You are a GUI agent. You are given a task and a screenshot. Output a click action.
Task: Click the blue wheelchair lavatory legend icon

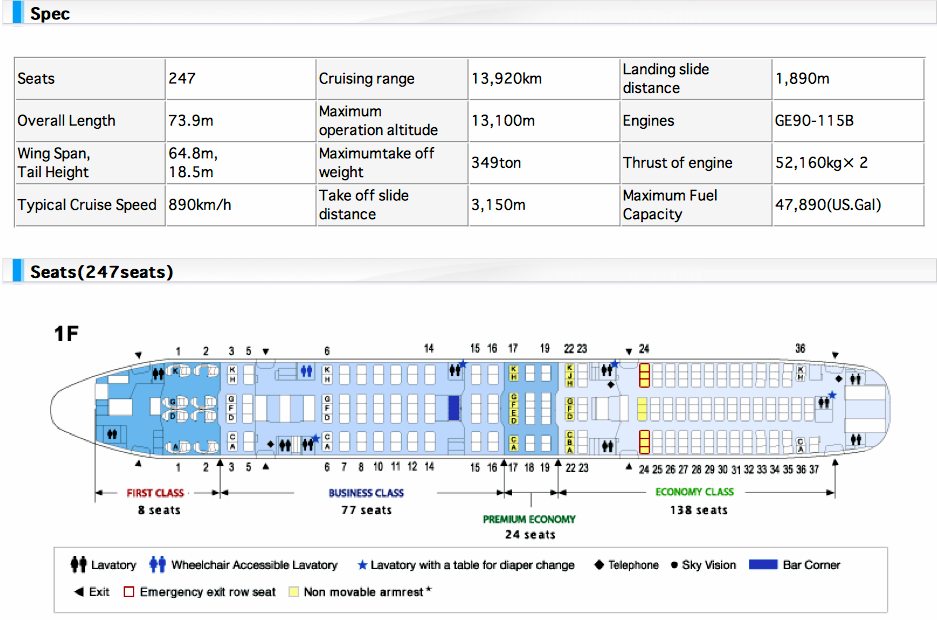coord(157,565)
